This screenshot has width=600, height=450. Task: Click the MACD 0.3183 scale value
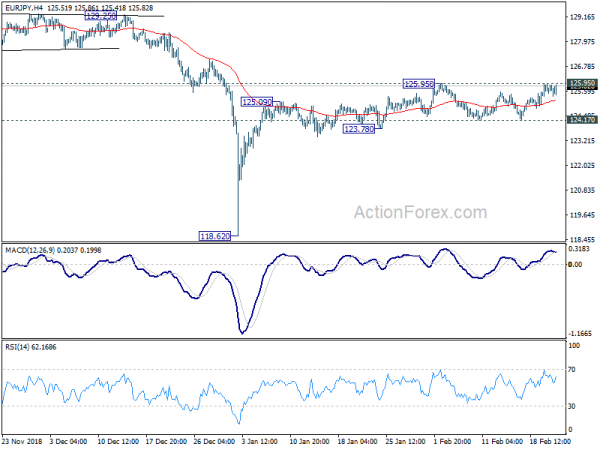click(x=579, y=249)
